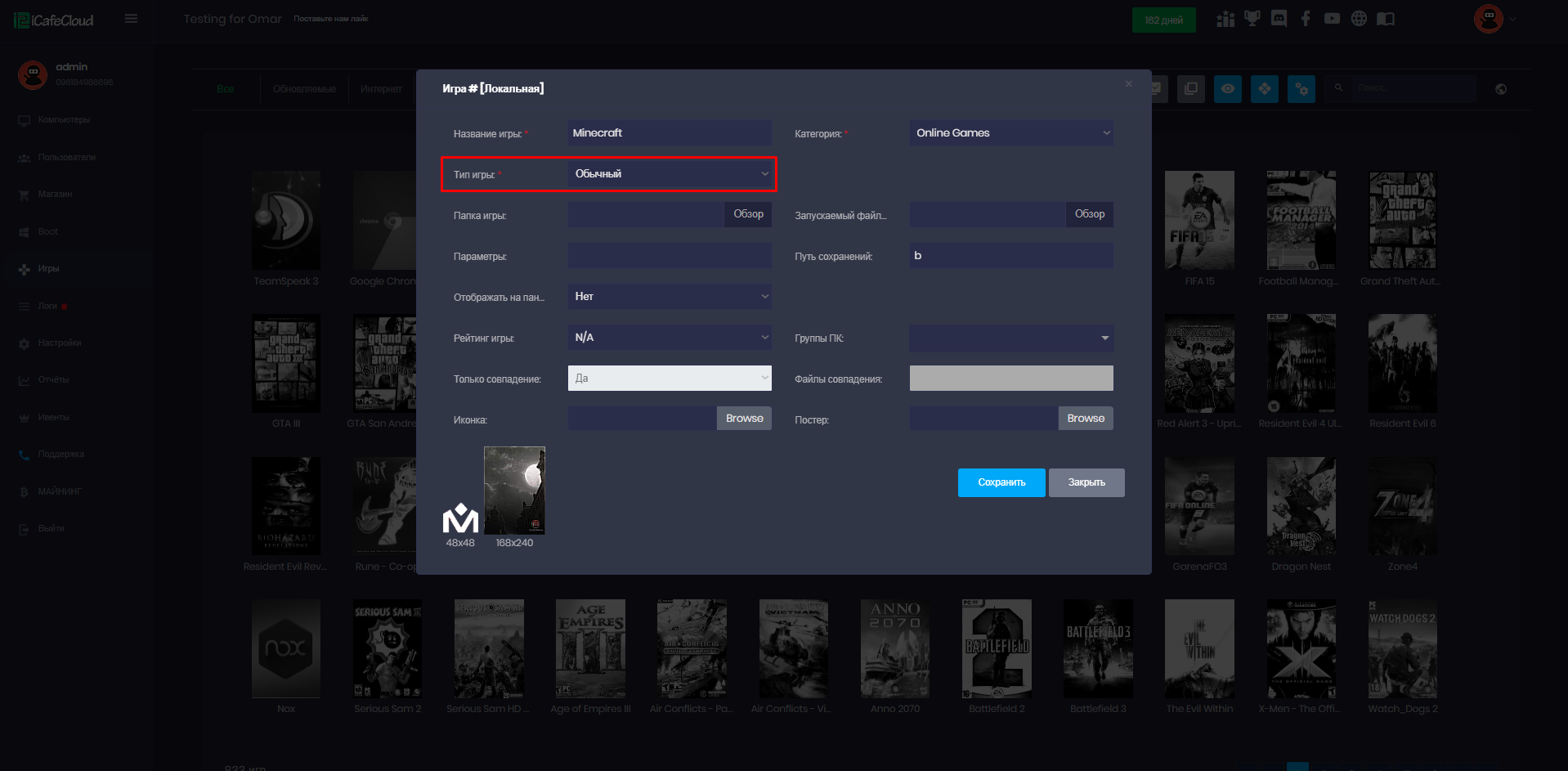Select the FIFA 15 game cover
Screen dimensions: 1568x771
[1199, 221]
